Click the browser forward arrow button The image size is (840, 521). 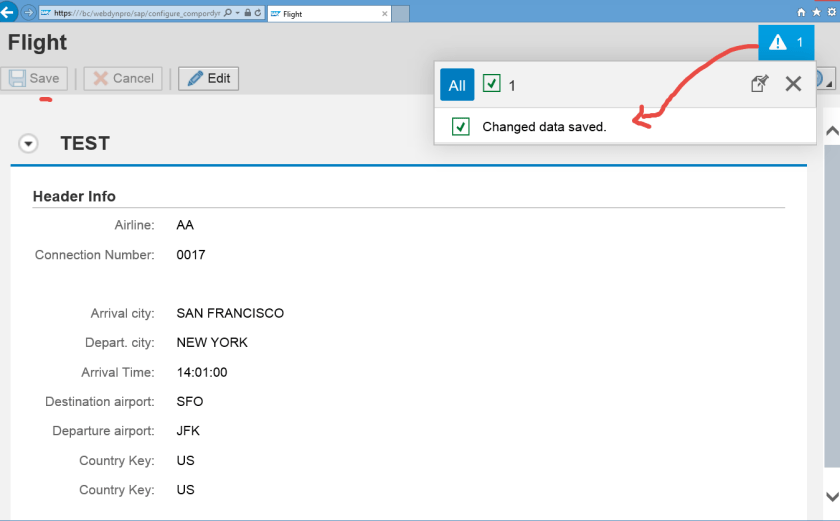click(x=28, y=12)
